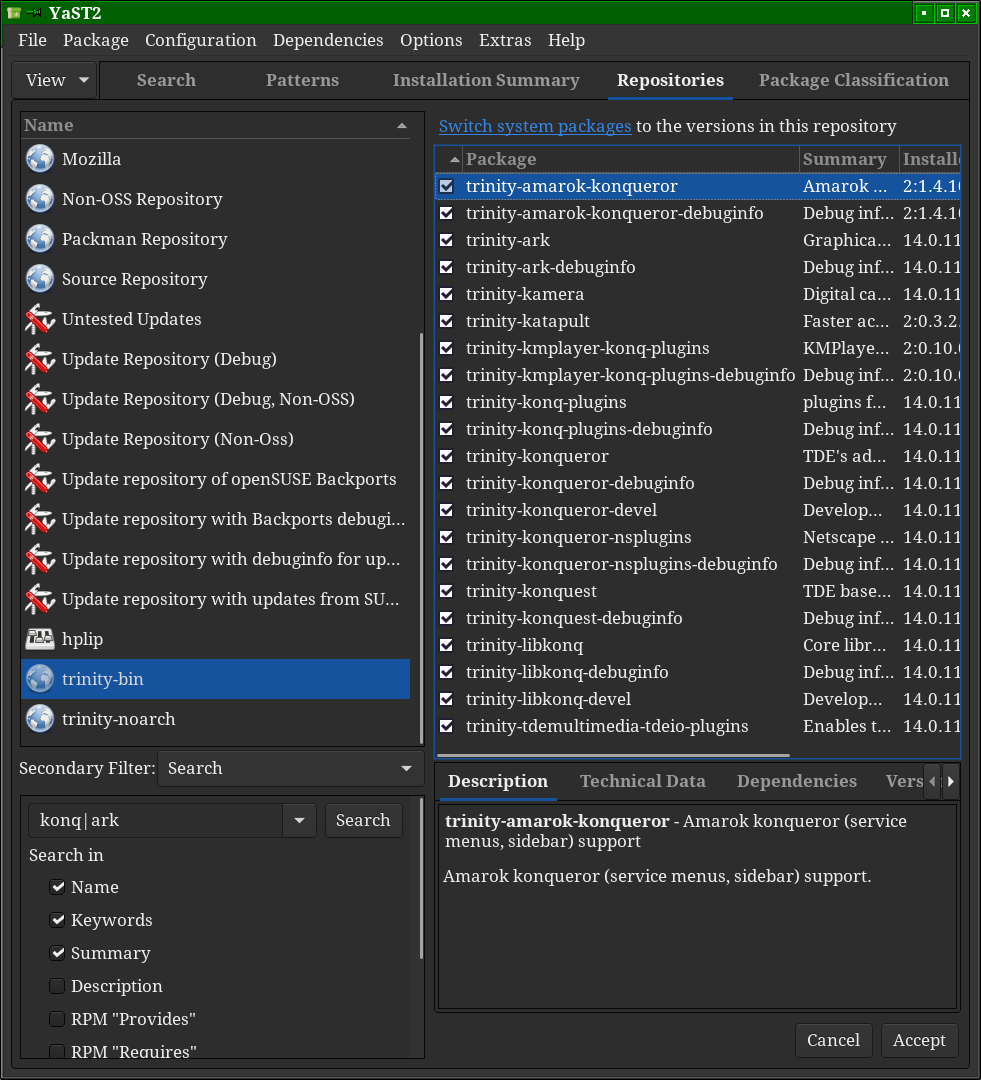Enable the RPM "Provides" search option
Screen dimensions: 981x1080
(58, 1019)
